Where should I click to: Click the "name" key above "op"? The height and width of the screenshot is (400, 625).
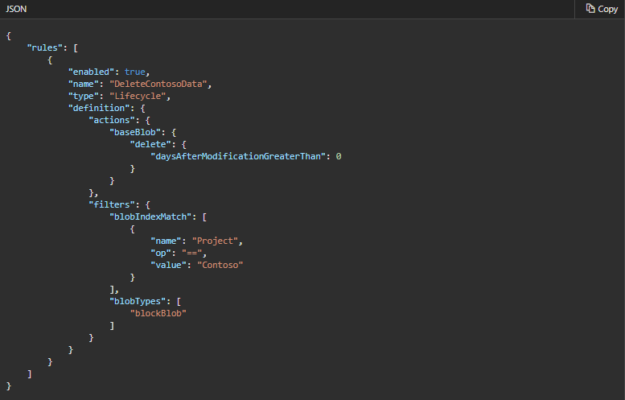pyautogui.click(x=166, y=241)
